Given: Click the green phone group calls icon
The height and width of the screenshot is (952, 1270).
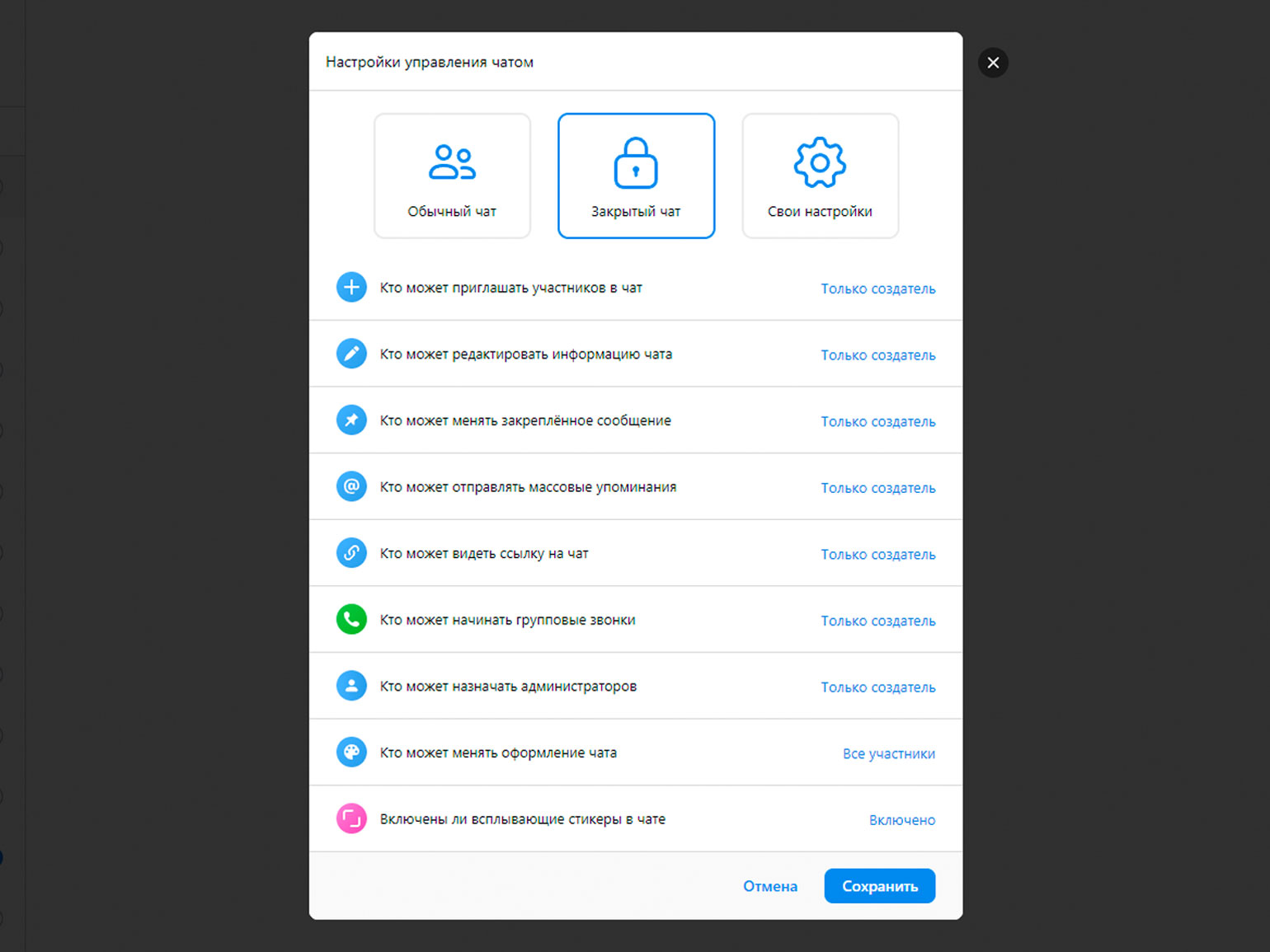Looking at the screenshot, I should coord(351,619).
